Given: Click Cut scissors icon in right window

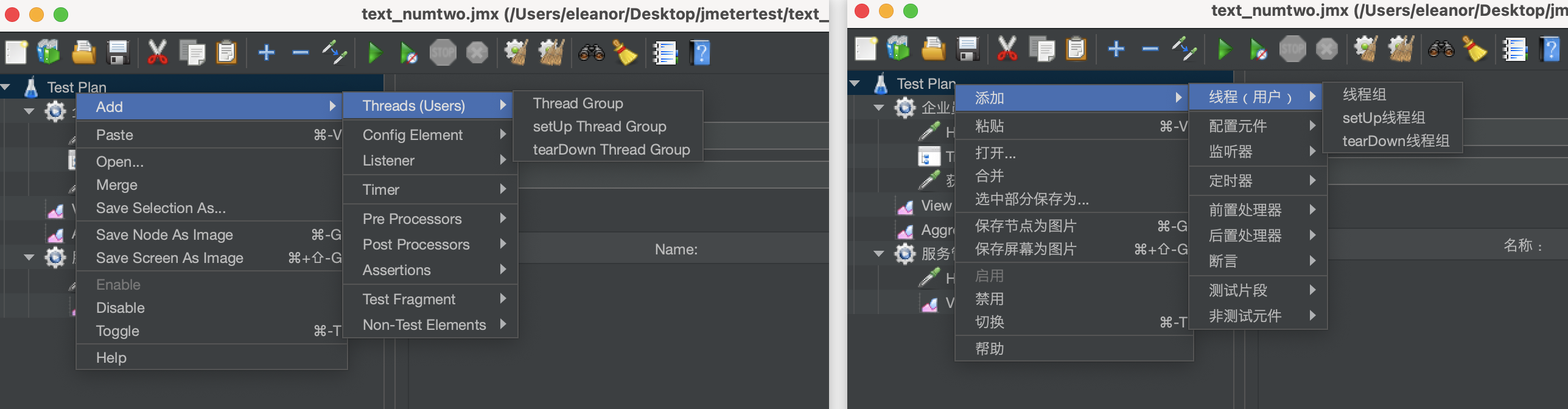Looking at the screenshot, I should click(1007, 49).
